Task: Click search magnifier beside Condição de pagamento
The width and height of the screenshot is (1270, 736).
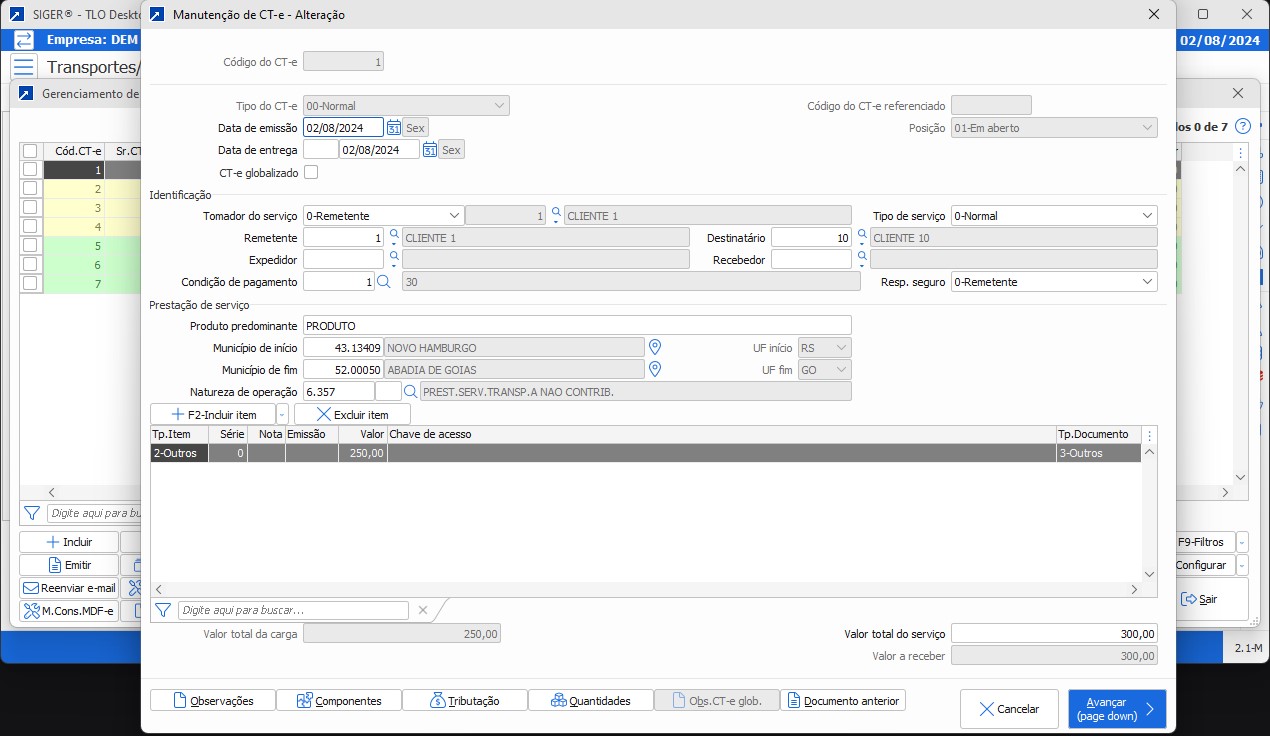Action: (x=384, y=282)
